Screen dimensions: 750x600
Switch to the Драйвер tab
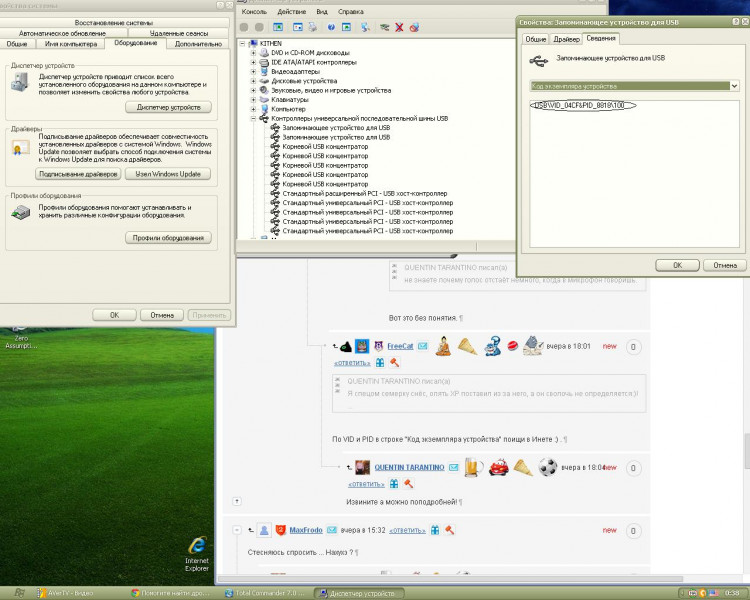[566, 38]
